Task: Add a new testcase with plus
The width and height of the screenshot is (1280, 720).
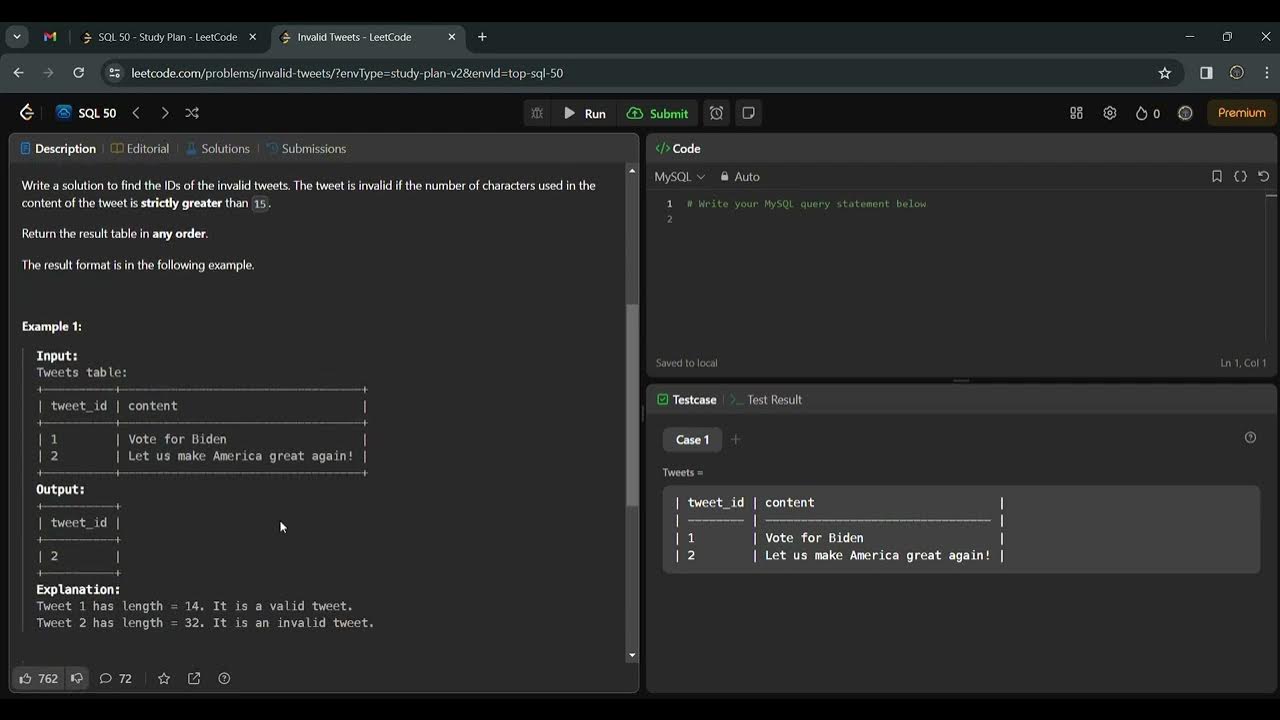Action: [x=736, y=439]
